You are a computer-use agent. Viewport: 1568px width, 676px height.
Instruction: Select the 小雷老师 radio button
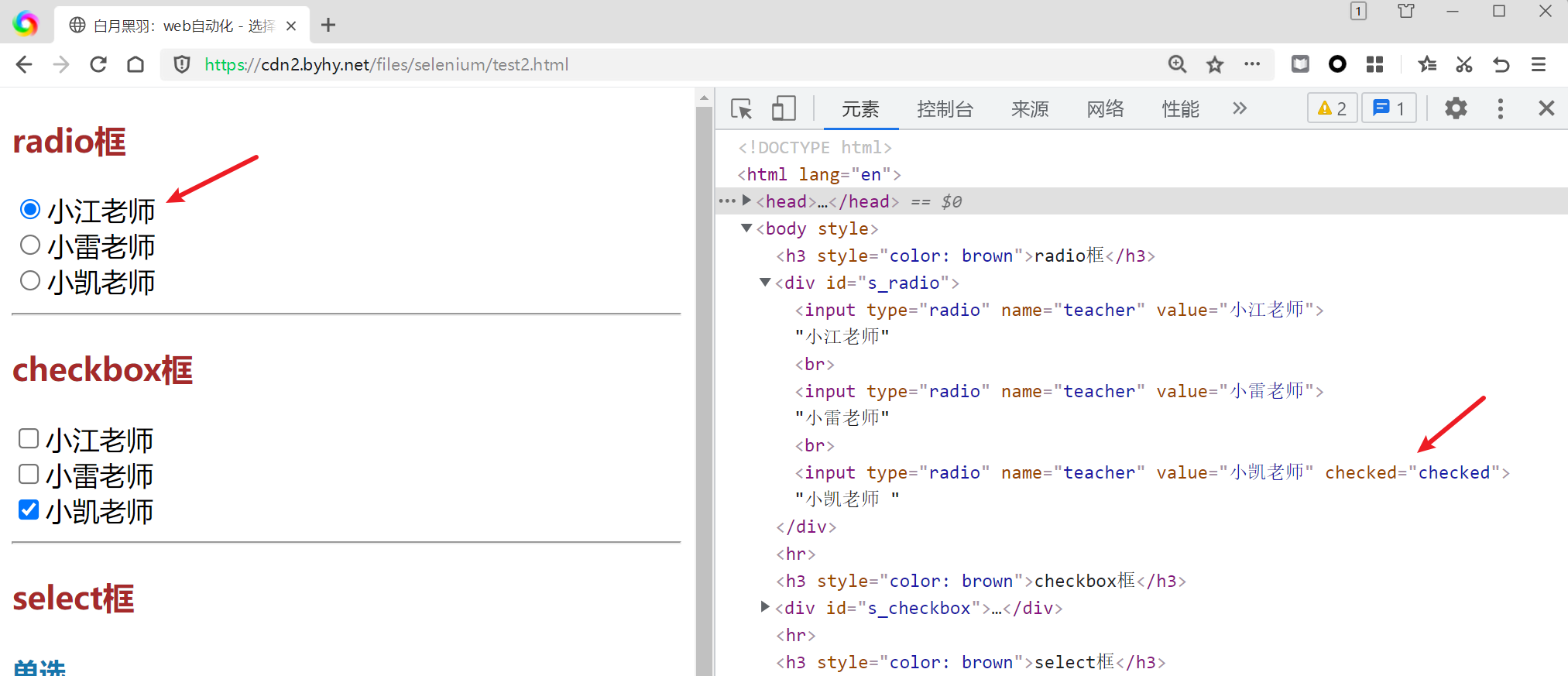coord(30,245)
